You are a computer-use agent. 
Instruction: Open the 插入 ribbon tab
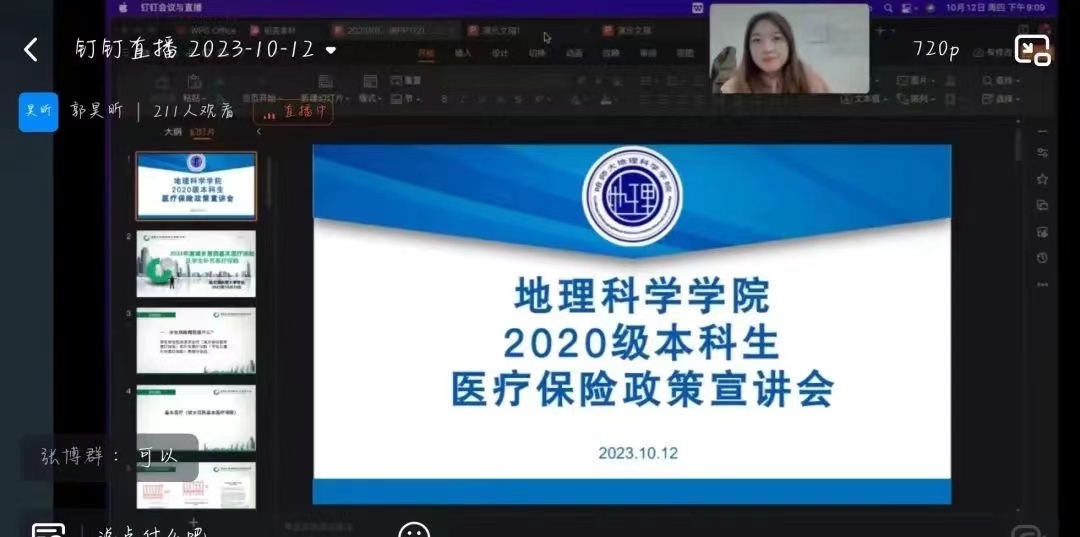coord(463,53)
